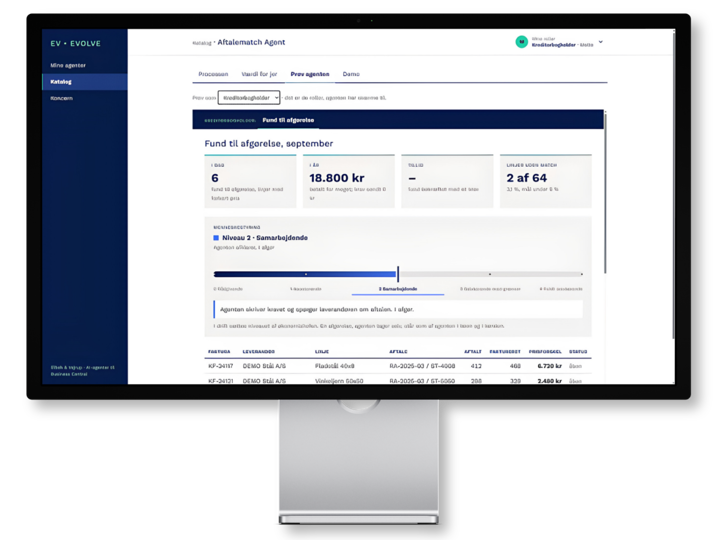720x540 pixels.
Task: Click the Leverandør column header
Action: click(x=259, y=352)
